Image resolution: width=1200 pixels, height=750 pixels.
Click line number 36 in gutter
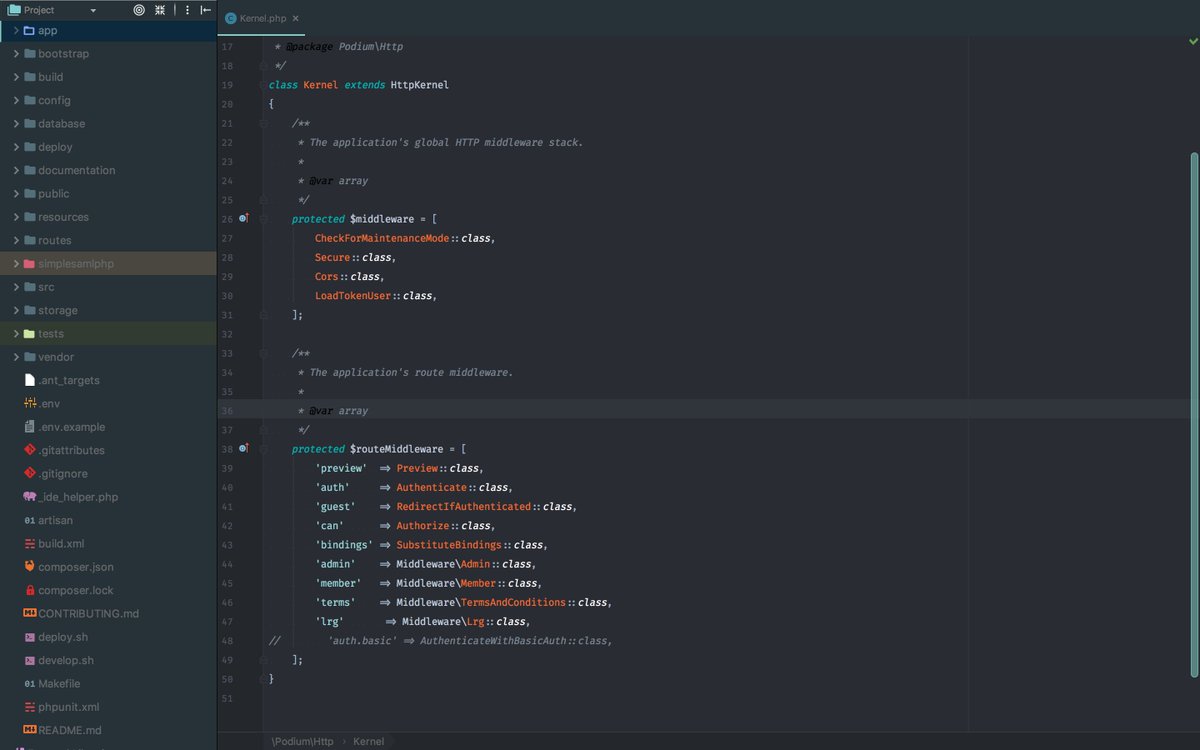point(227,410)
